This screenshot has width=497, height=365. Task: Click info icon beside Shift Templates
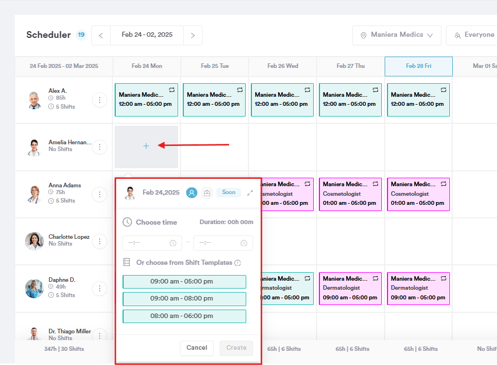pos(238,263)
